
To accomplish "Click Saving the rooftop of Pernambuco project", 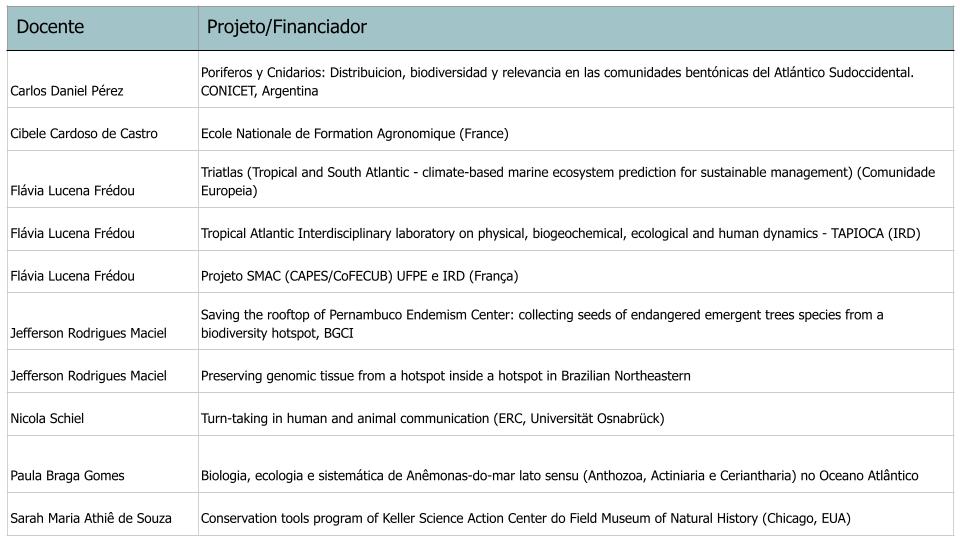I will [541, 323].
